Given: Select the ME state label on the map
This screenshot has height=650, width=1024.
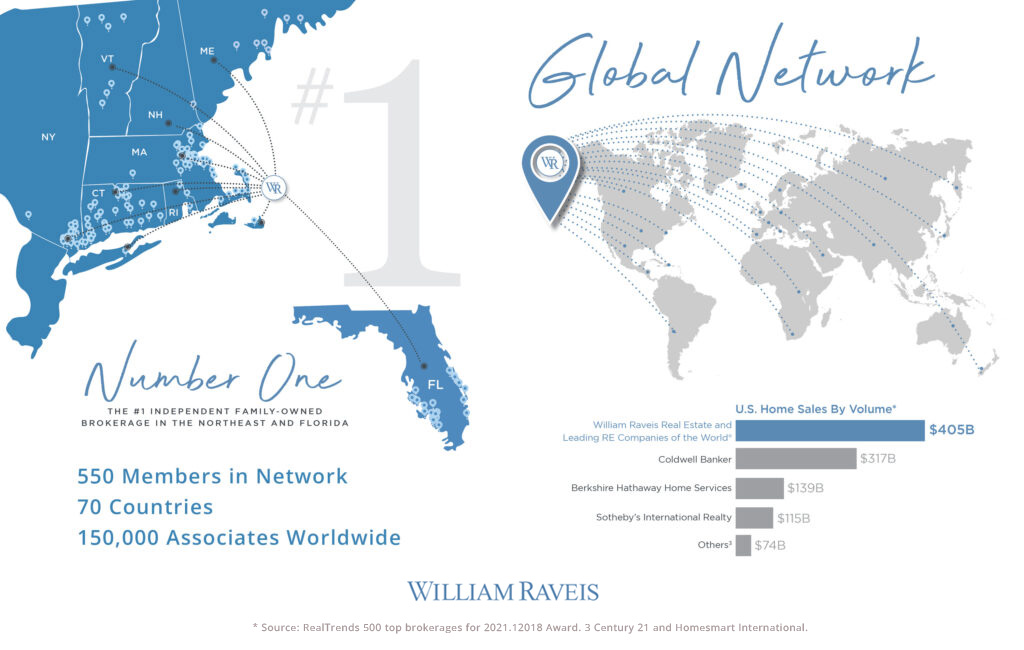Looking at the screenshot, I should [207, 51].
